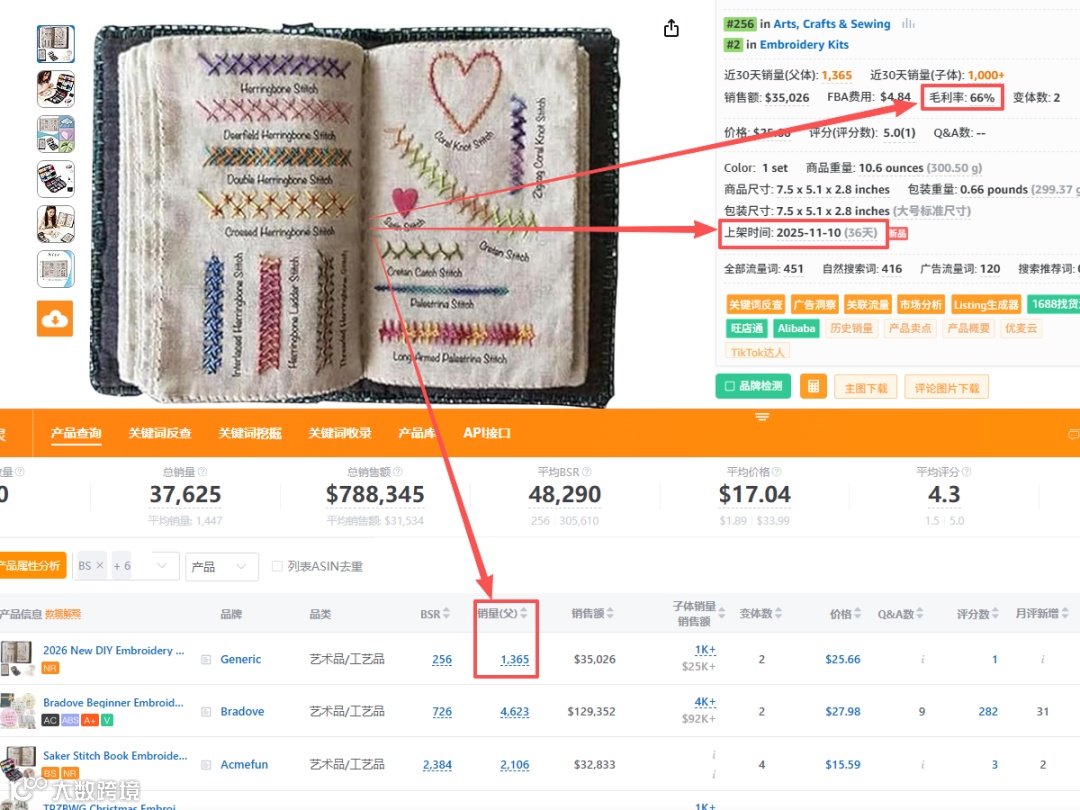Remove the BS filter tag with its X

coord(100,565)
